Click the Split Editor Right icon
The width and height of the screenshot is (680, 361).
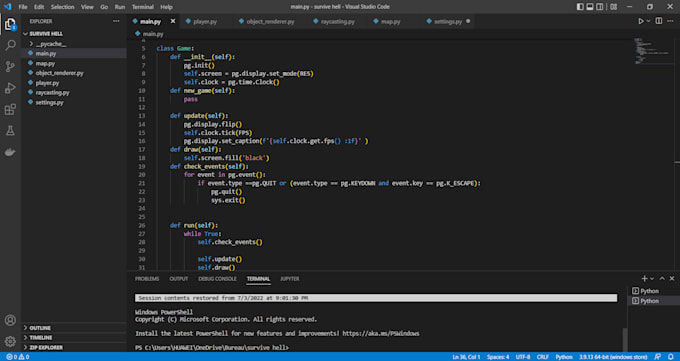click(x=659, y=21)
